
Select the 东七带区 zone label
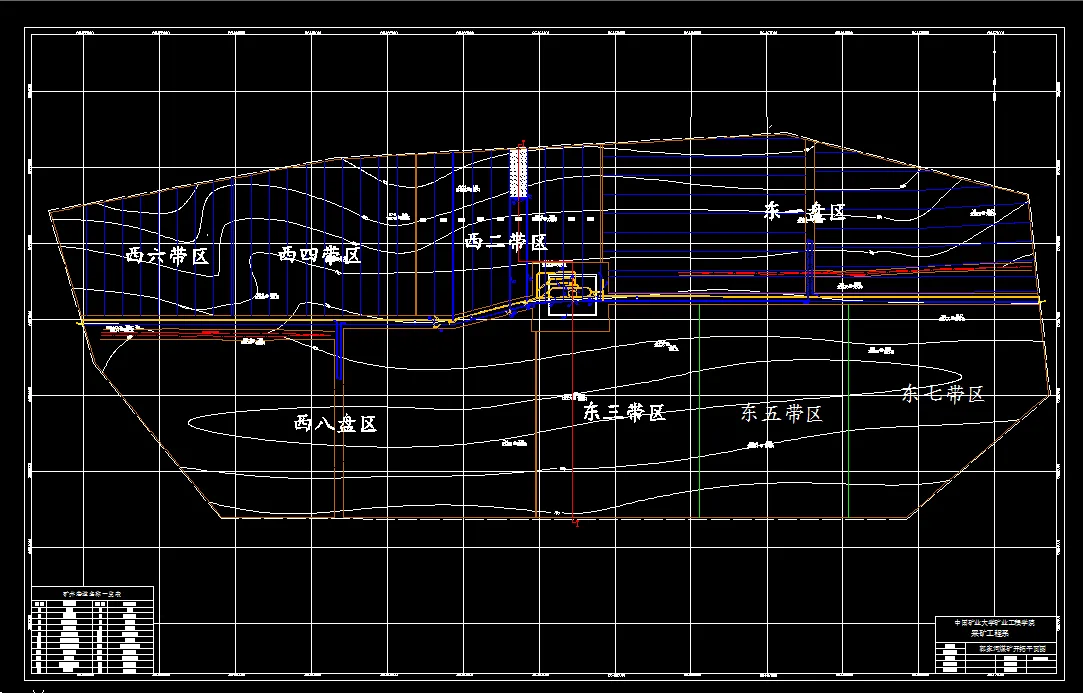[943, 395]
